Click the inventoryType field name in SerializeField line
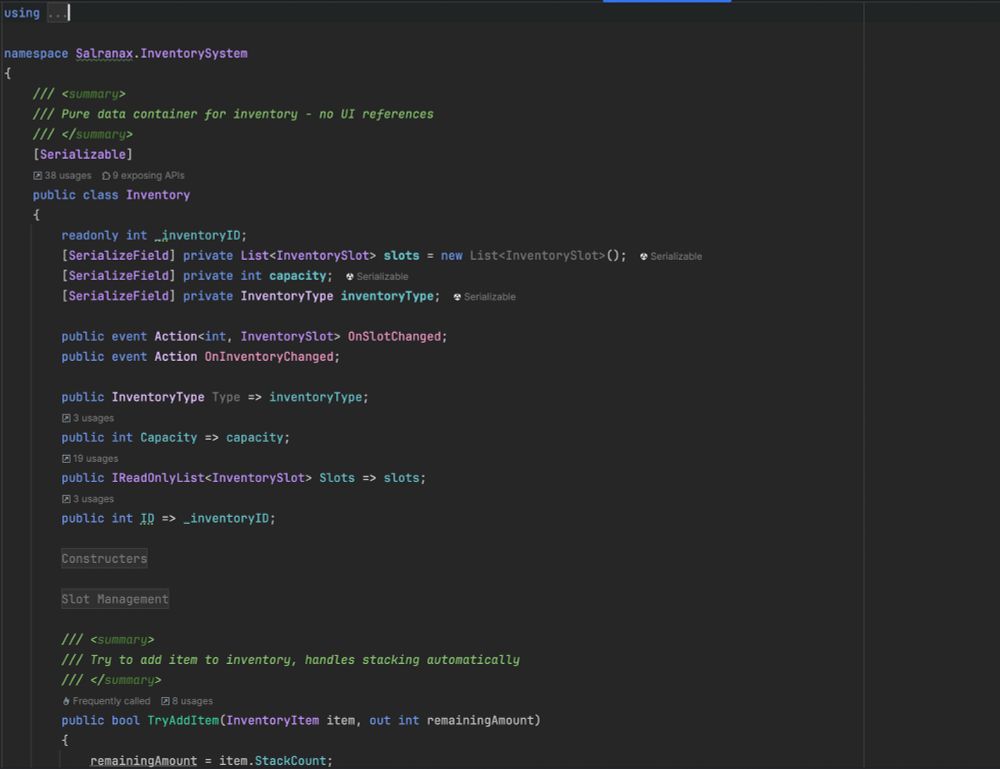 click(x=387, y=296)
